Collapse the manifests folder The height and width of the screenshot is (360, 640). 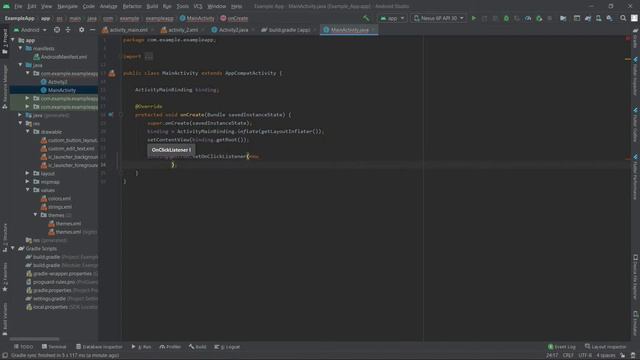[x=20, y=48]
